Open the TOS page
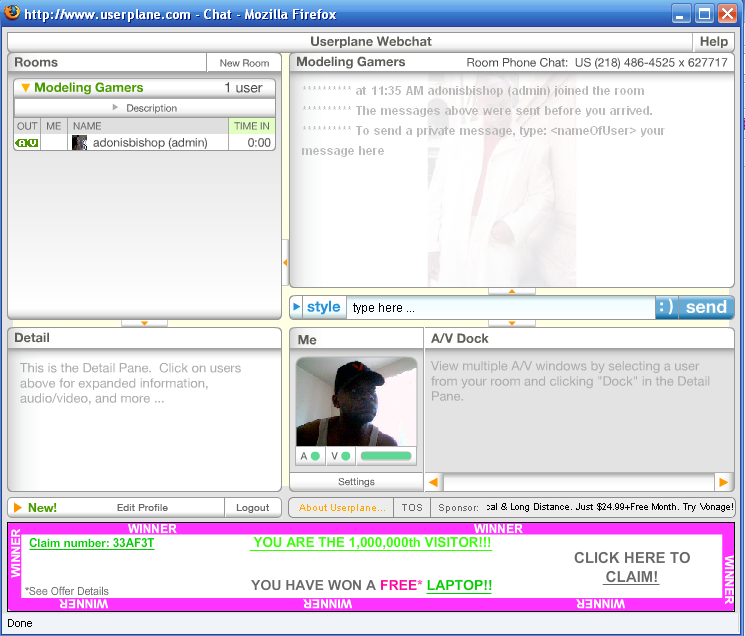 tap(412, 508)
